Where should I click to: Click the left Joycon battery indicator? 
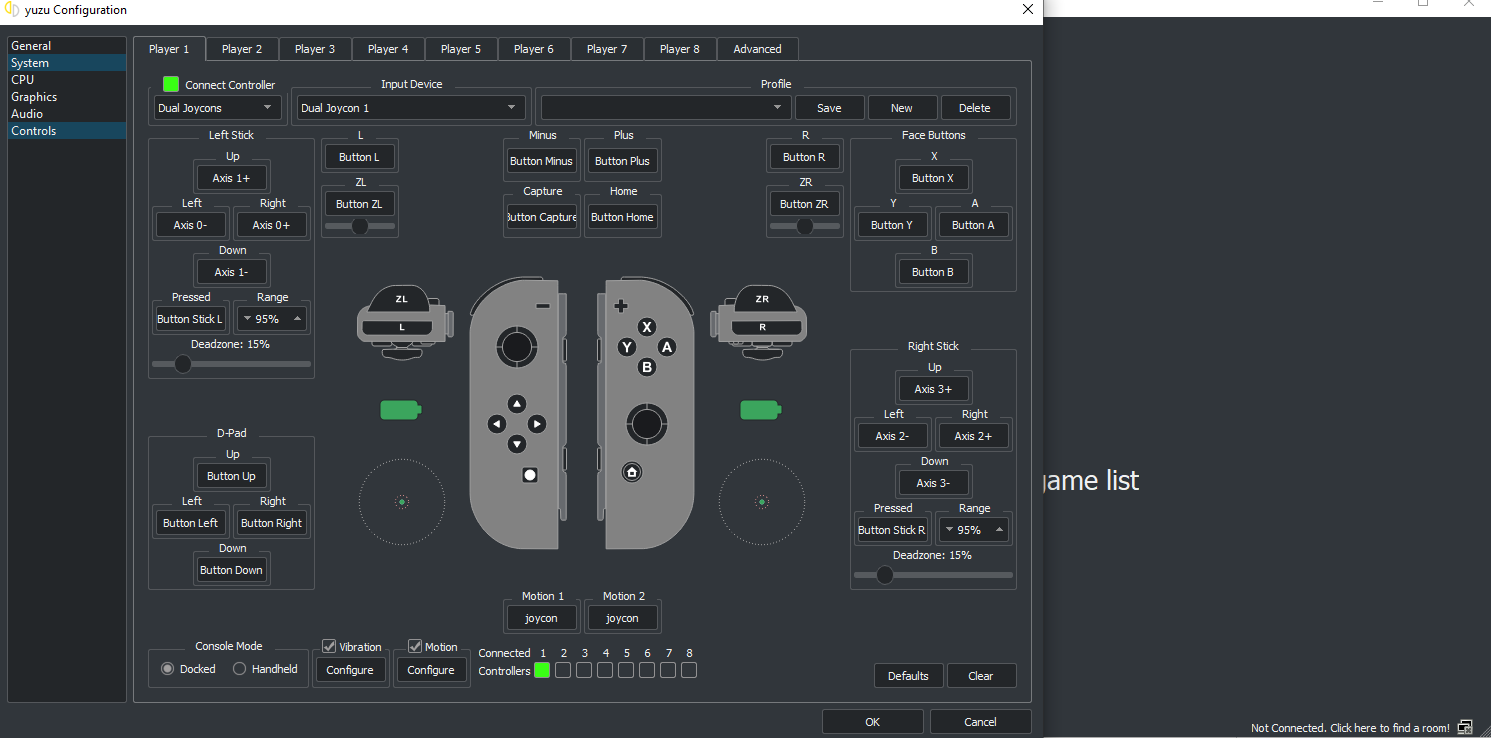click(x=401, y=410)
